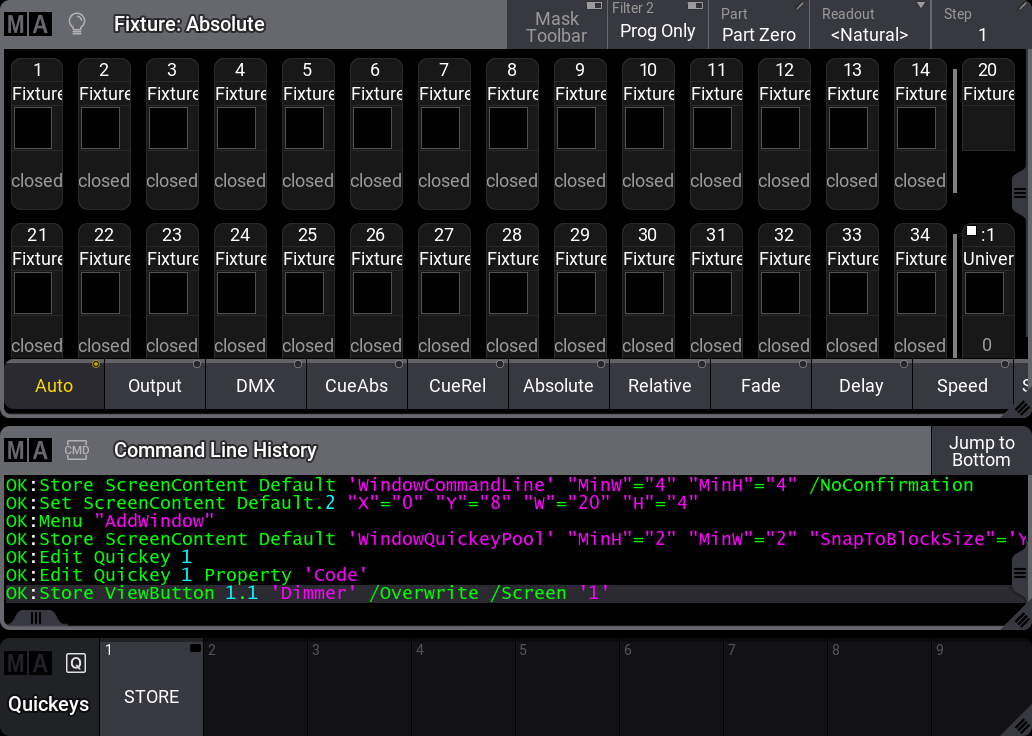Click the CMD icon in history title bar

77,450
